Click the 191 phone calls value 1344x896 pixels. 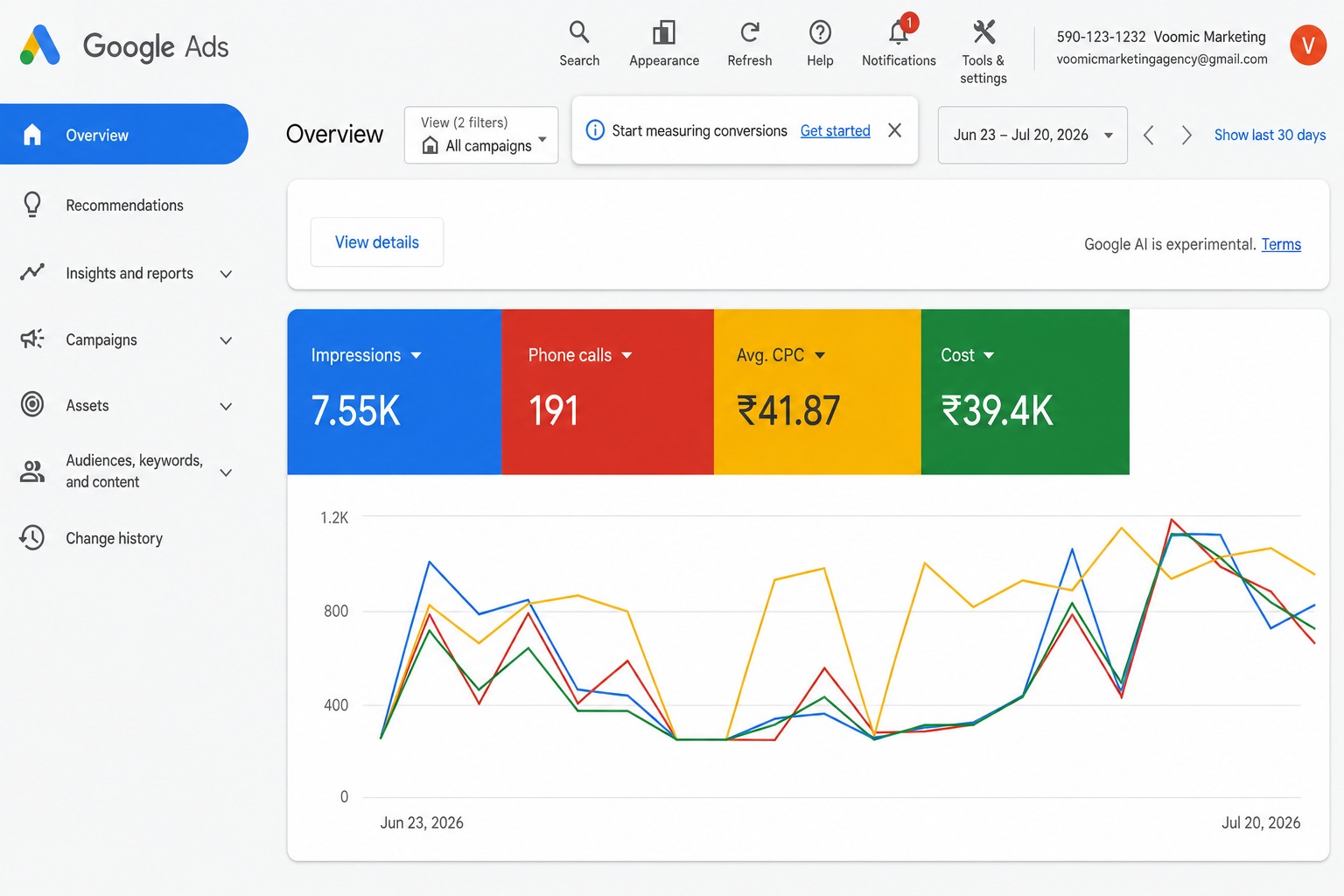click(553, 410)
